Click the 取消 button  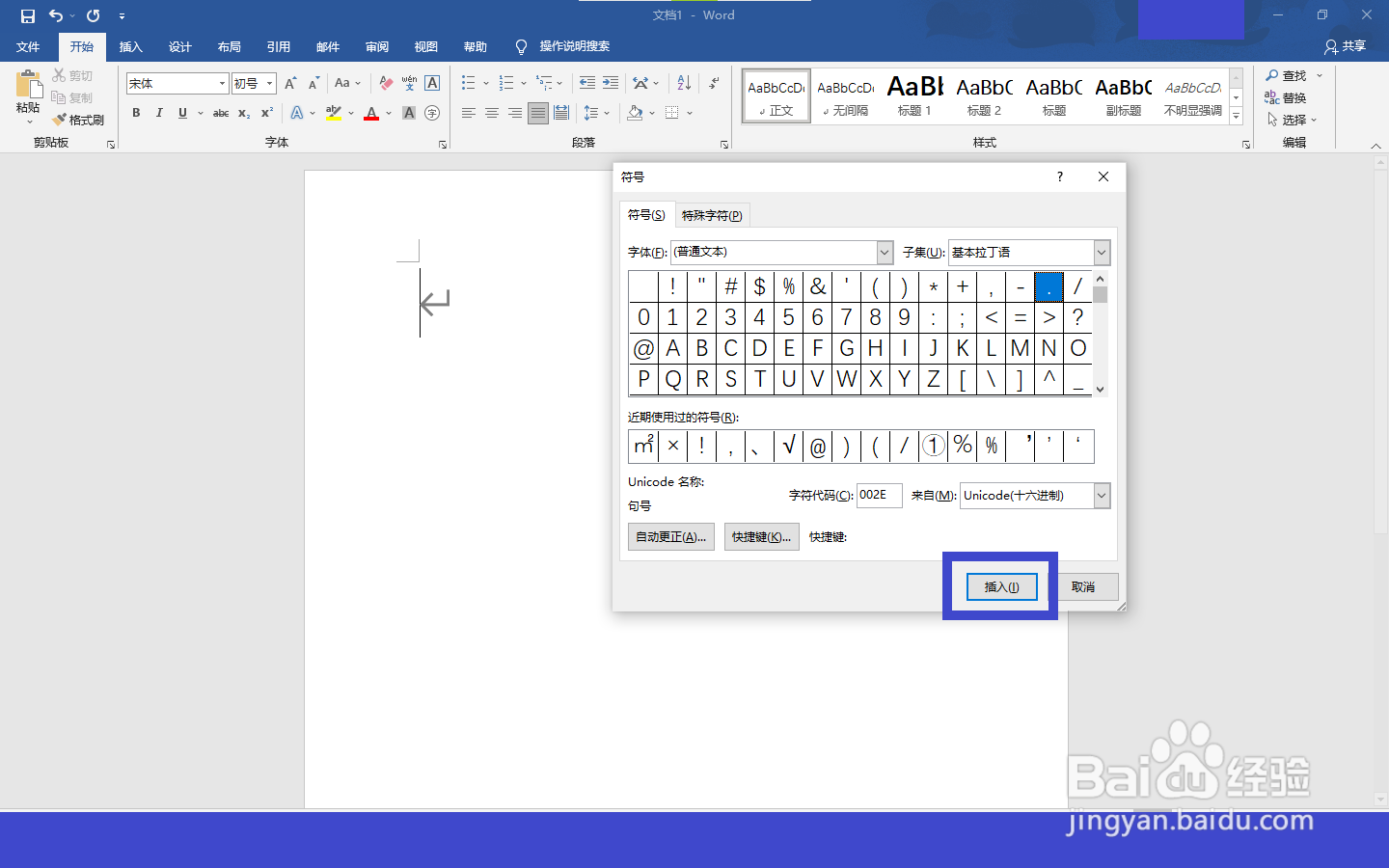coord(1083,586)
